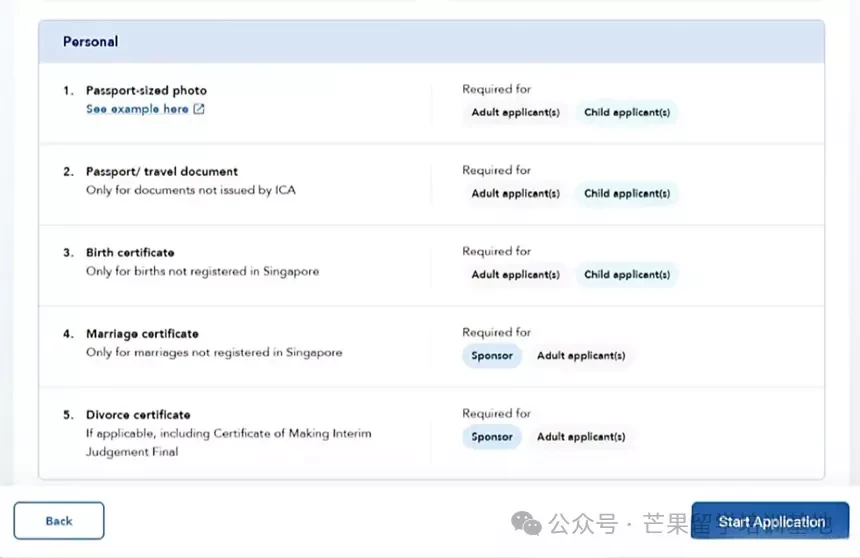The height and width of the screenshot is (558, 860).
Task: Click the Passport-sized photo title
Action: [146, 91]
